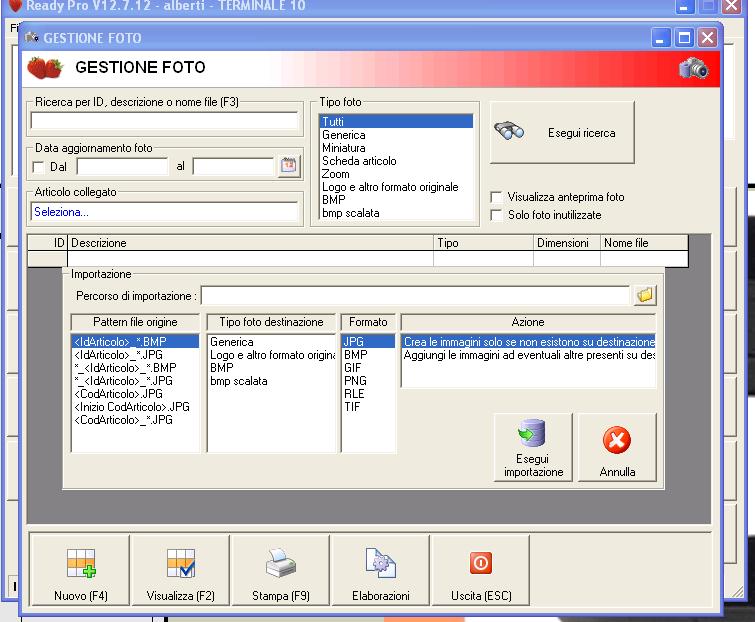Viewport: 755px width, 622px height.
Task: Click the Visualizza (F2) icon
Action: pyautogui.click(x=181, y=563)
